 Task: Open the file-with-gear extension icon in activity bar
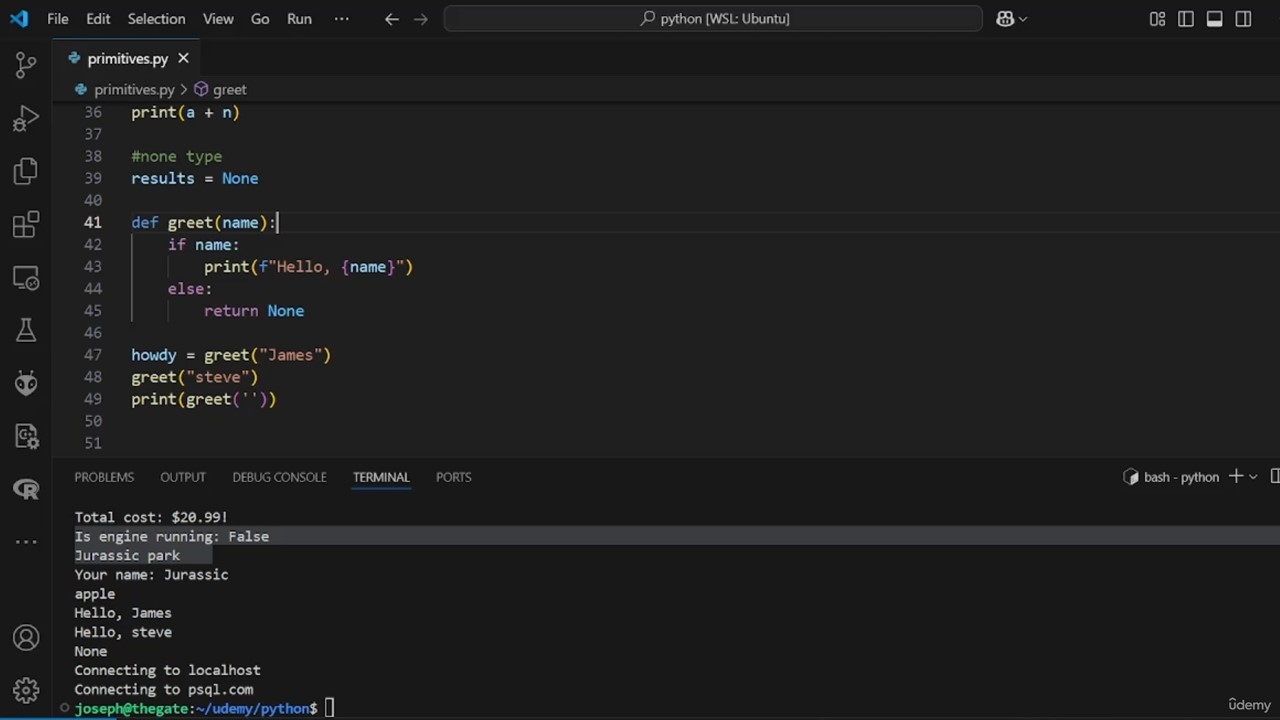[x=26, y=436]
